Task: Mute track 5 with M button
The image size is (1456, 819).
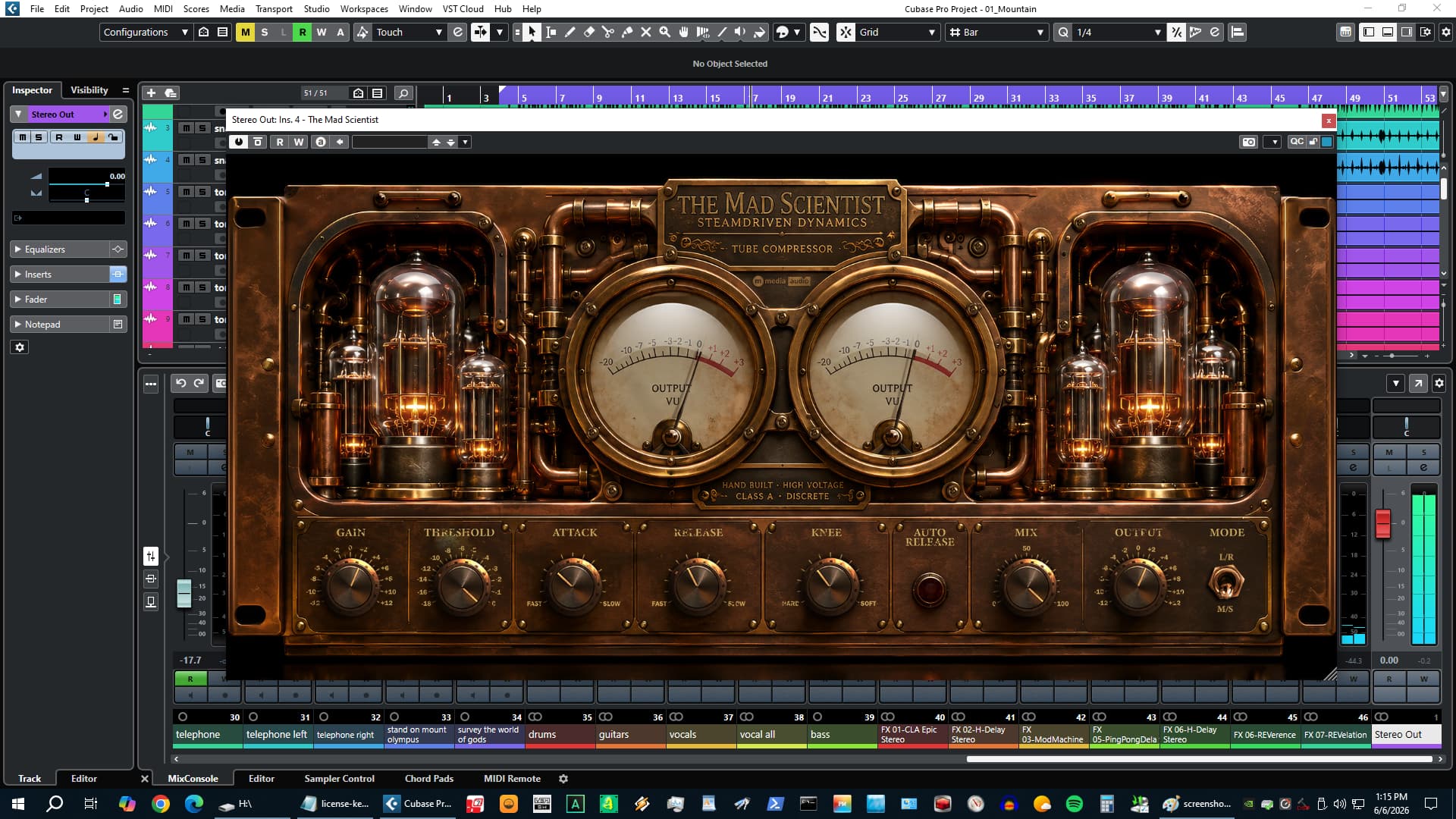Action: coord(187,192)
